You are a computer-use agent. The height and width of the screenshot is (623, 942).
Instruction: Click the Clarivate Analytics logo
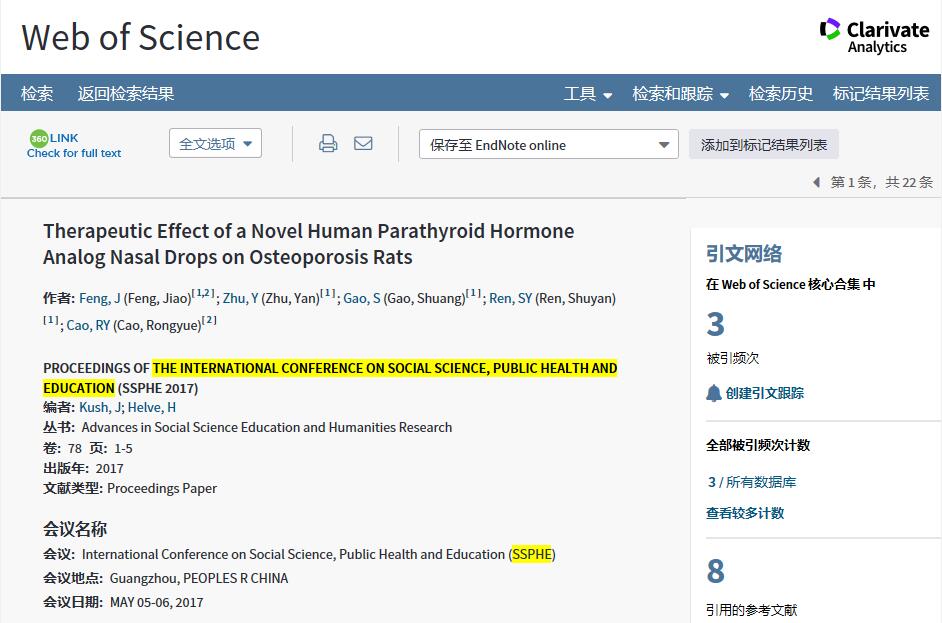pyautogui.click(x=874, y=36)
